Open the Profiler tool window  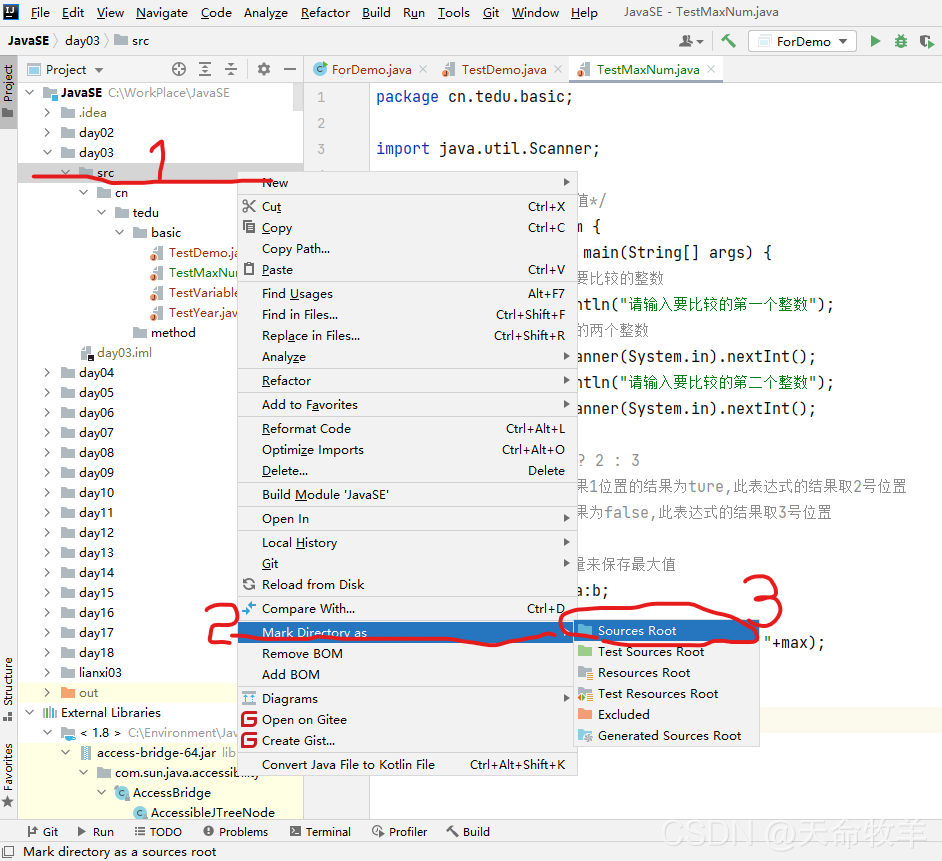tap(400, 832)
